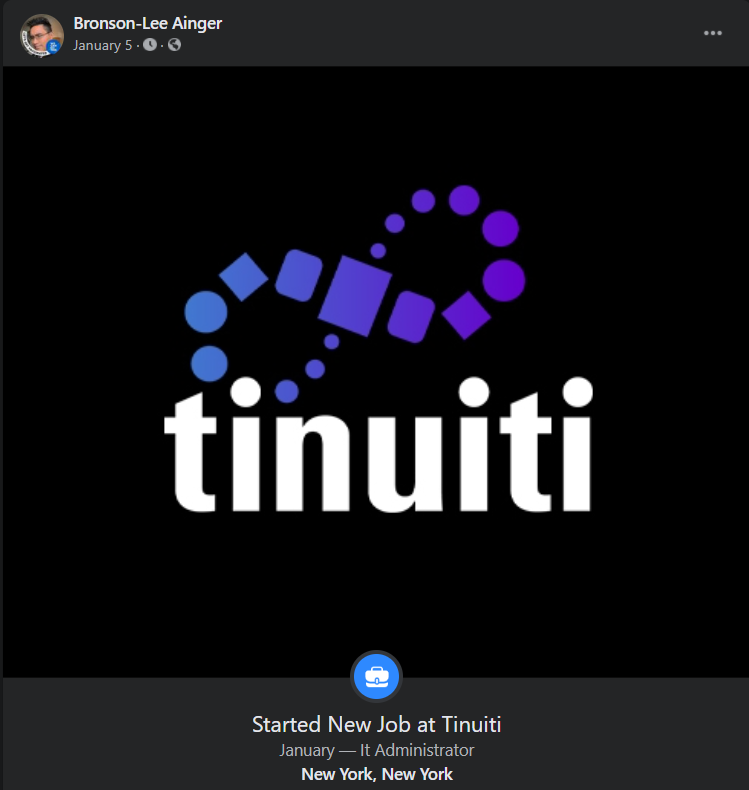Click the dot over the last i of tinuiti

pos(577,392)
